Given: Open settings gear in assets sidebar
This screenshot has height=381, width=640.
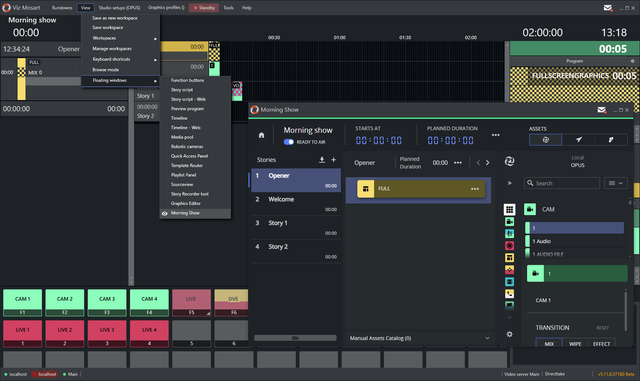Looking at the screenshot, I should [x=509, y=334].
